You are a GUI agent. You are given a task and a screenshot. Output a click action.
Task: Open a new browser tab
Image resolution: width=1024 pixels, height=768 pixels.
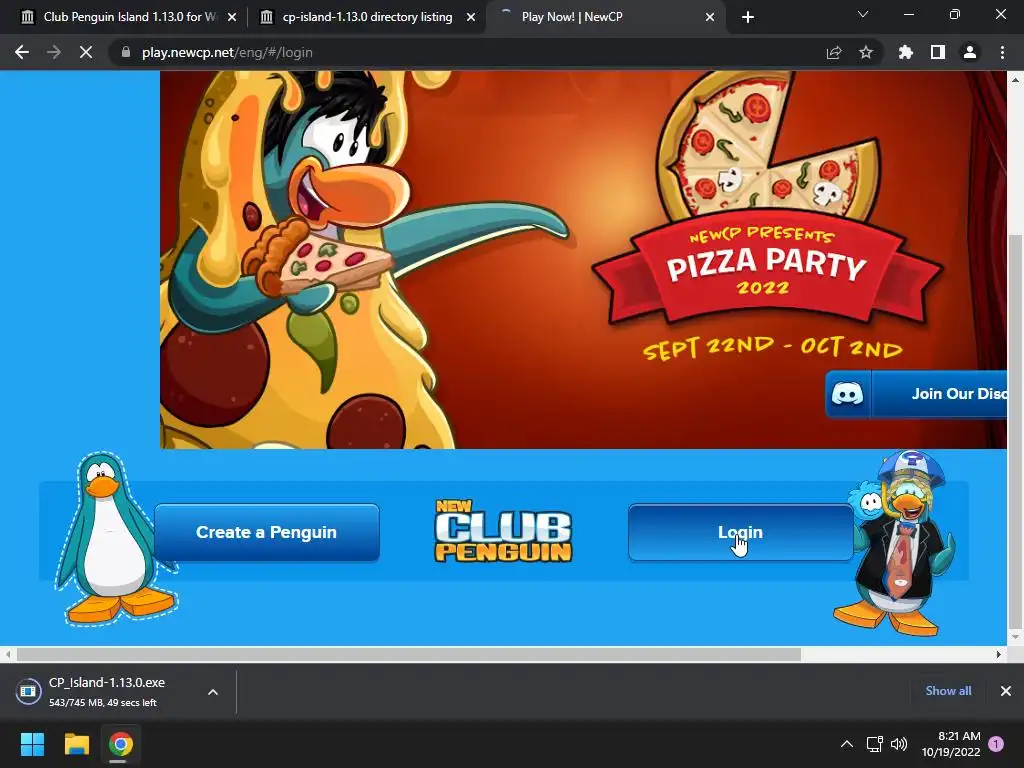[x=748, y=17]
